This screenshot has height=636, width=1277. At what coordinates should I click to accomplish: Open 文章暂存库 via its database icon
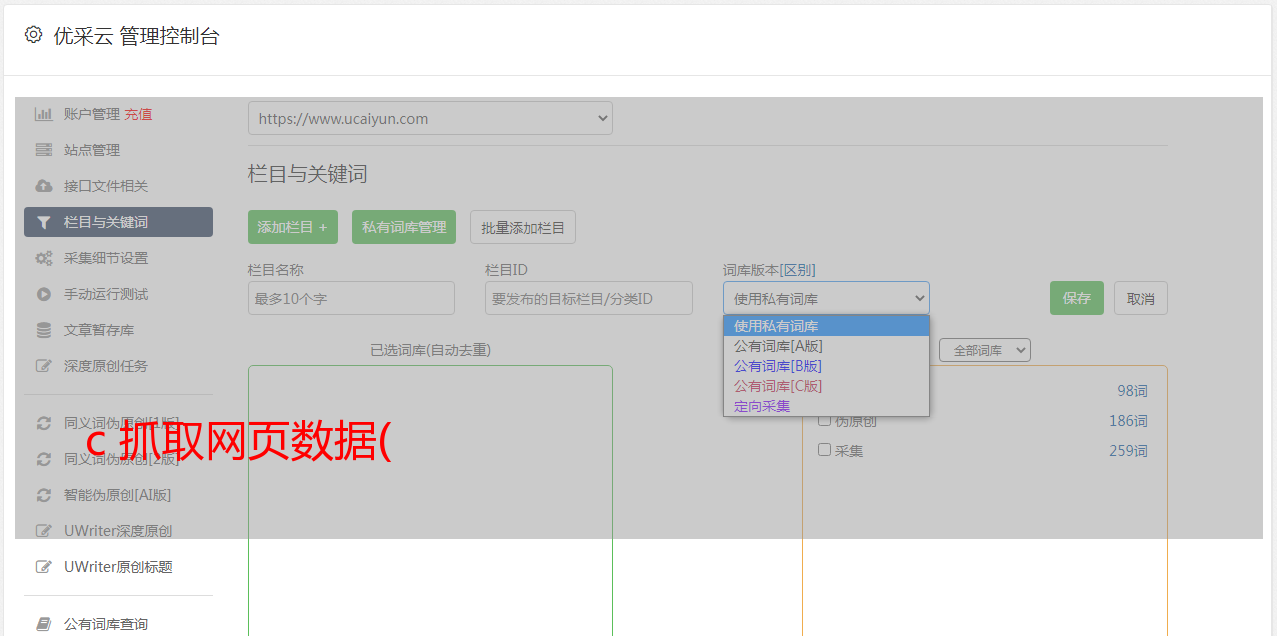(x=43, y=330)
